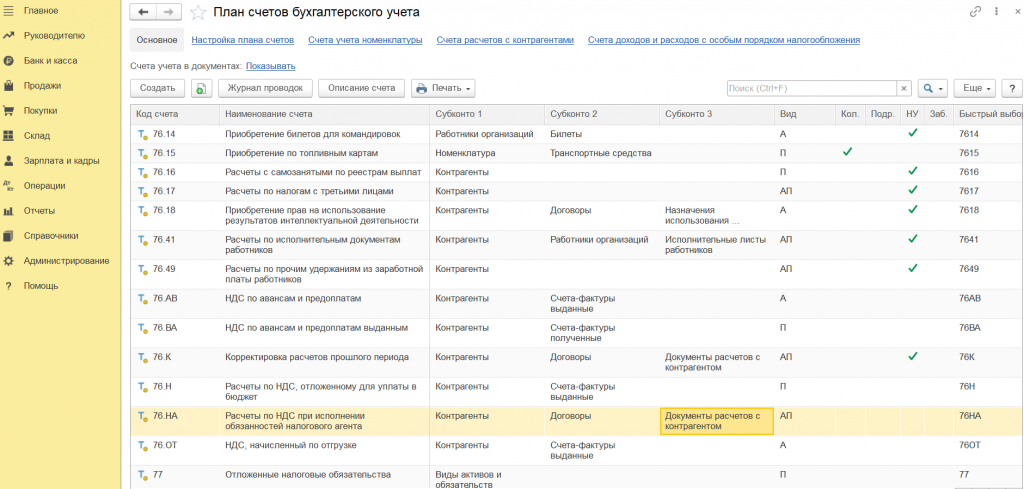
Task: Click quick-select code 76ОТ
Action: tap(970, 445)
